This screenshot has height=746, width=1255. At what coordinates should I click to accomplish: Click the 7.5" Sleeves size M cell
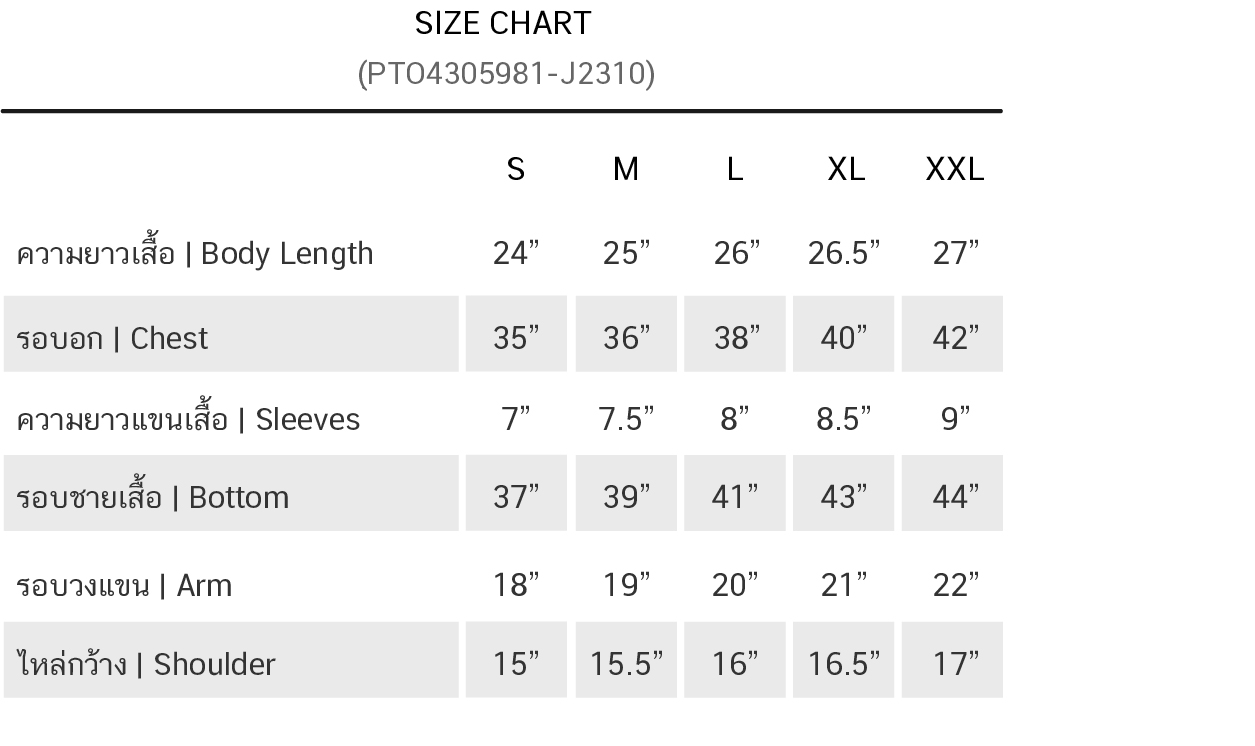click(626, 419)
